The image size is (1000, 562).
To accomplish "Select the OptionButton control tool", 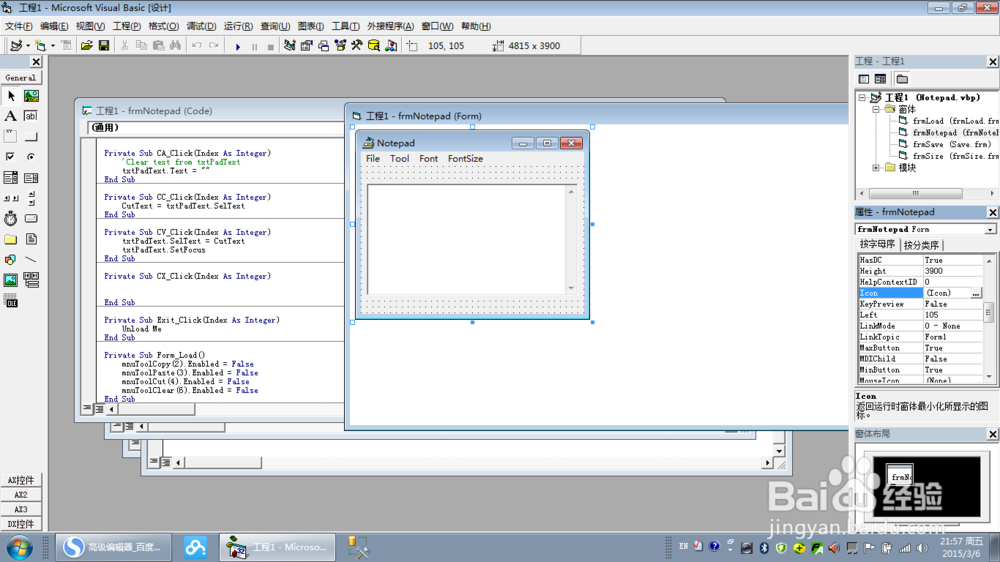I will (x=31, y=157).
